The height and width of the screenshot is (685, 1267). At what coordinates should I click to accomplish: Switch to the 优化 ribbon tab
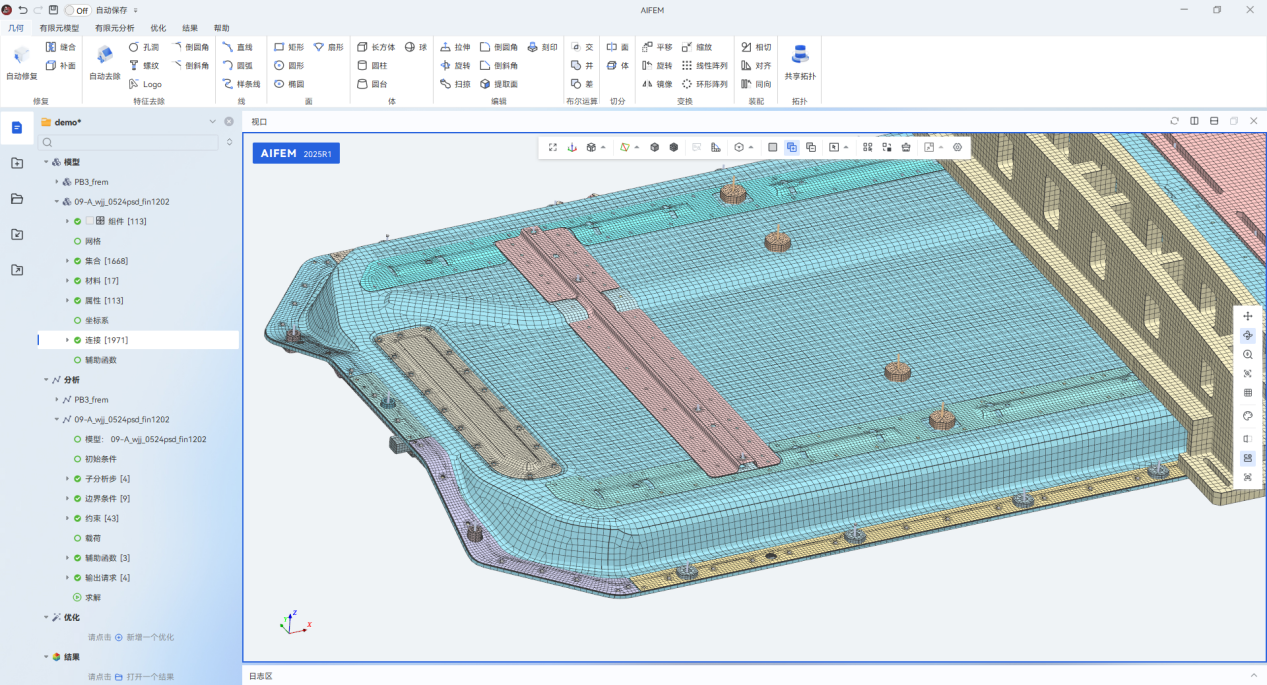point(158,28)
